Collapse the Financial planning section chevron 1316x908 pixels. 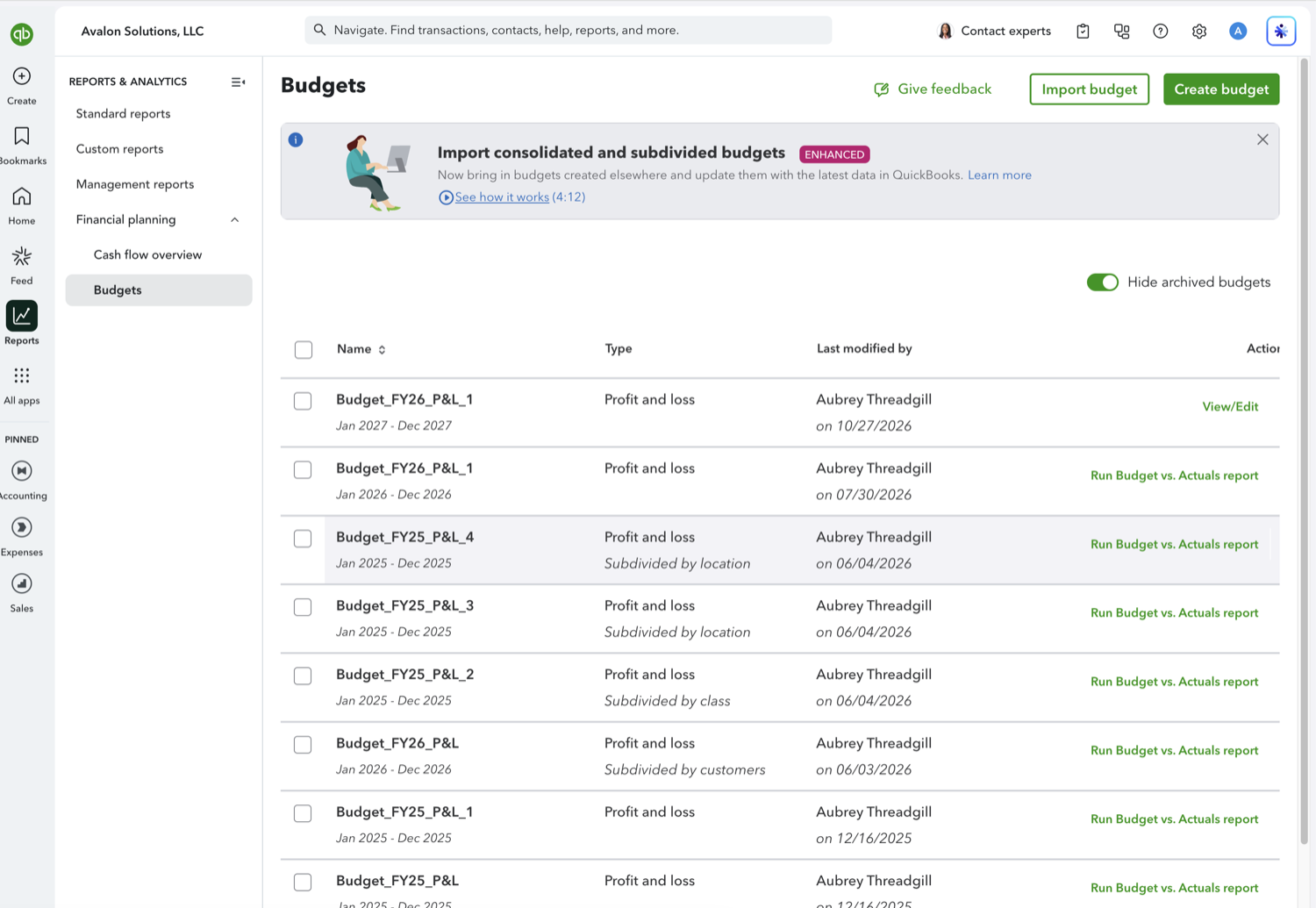235,219
